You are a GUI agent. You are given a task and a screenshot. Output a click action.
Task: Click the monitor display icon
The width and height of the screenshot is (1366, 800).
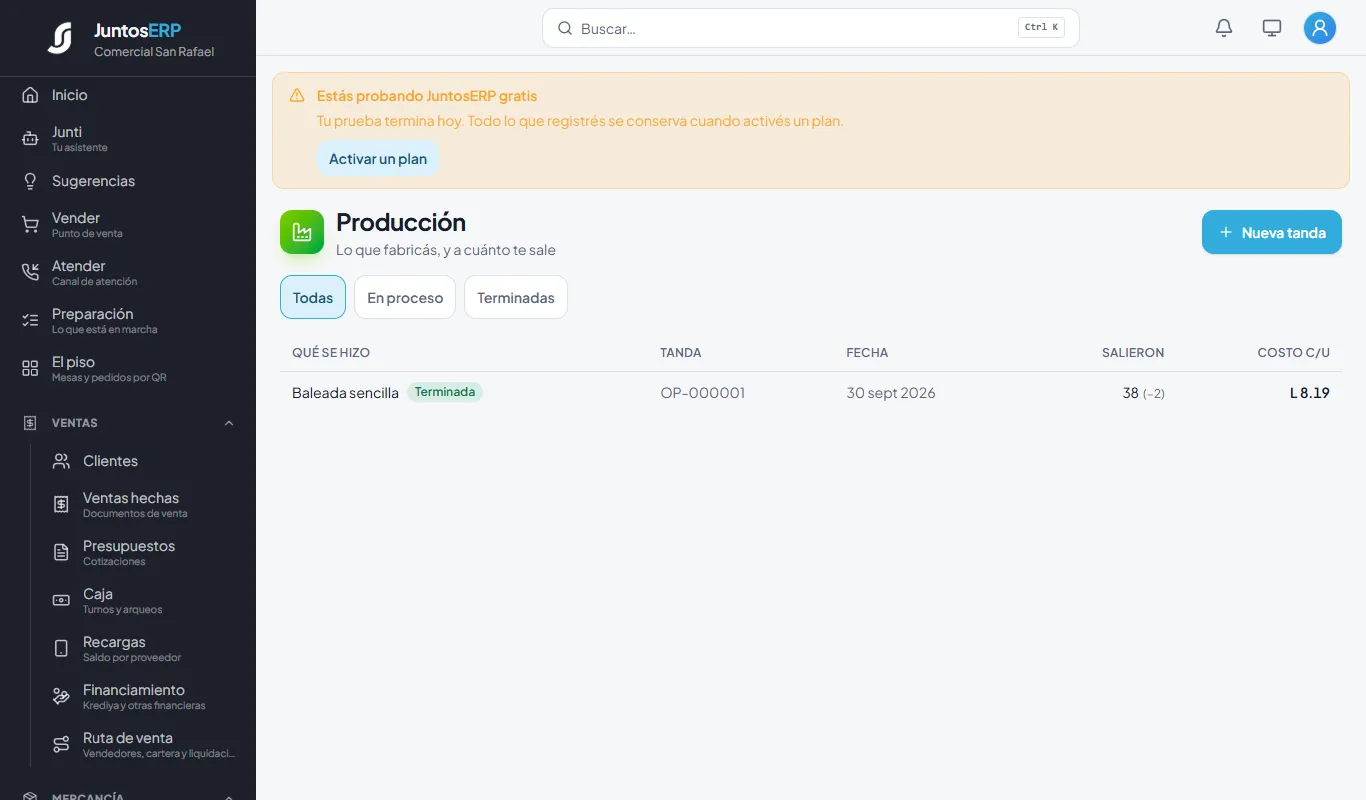1272,28
